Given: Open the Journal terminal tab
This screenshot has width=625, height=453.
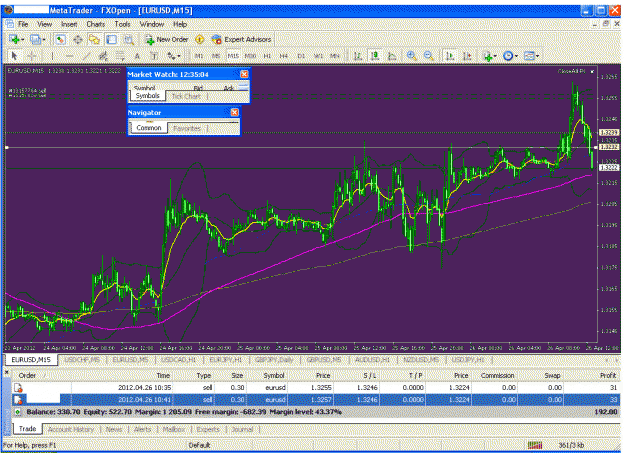Looking at the screenshot, I should point(242,429).
